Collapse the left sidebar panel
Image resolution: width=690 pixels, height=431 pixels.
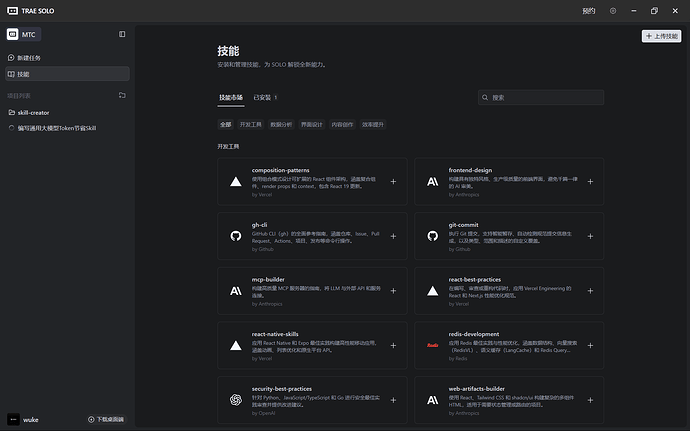[122, 34]
